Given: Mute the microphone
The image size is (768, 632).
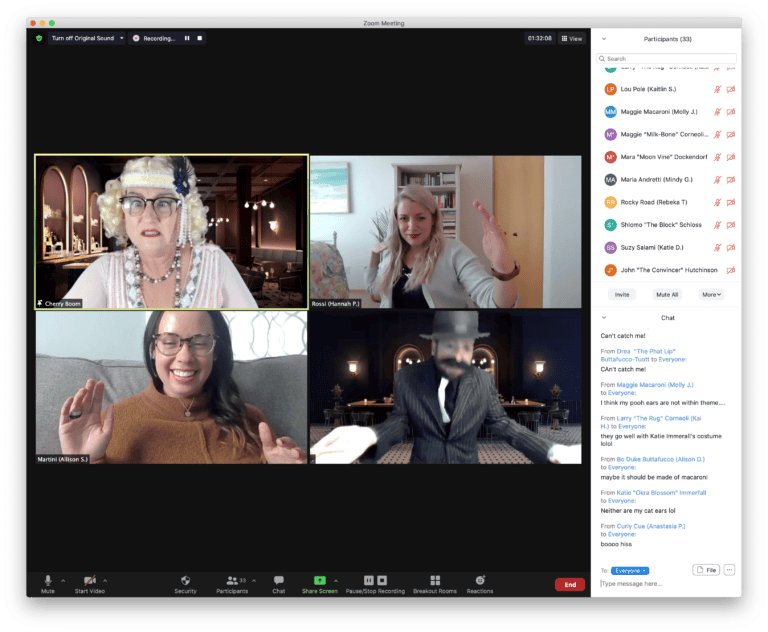Looking at the screenshot, I should coord(48,584).
